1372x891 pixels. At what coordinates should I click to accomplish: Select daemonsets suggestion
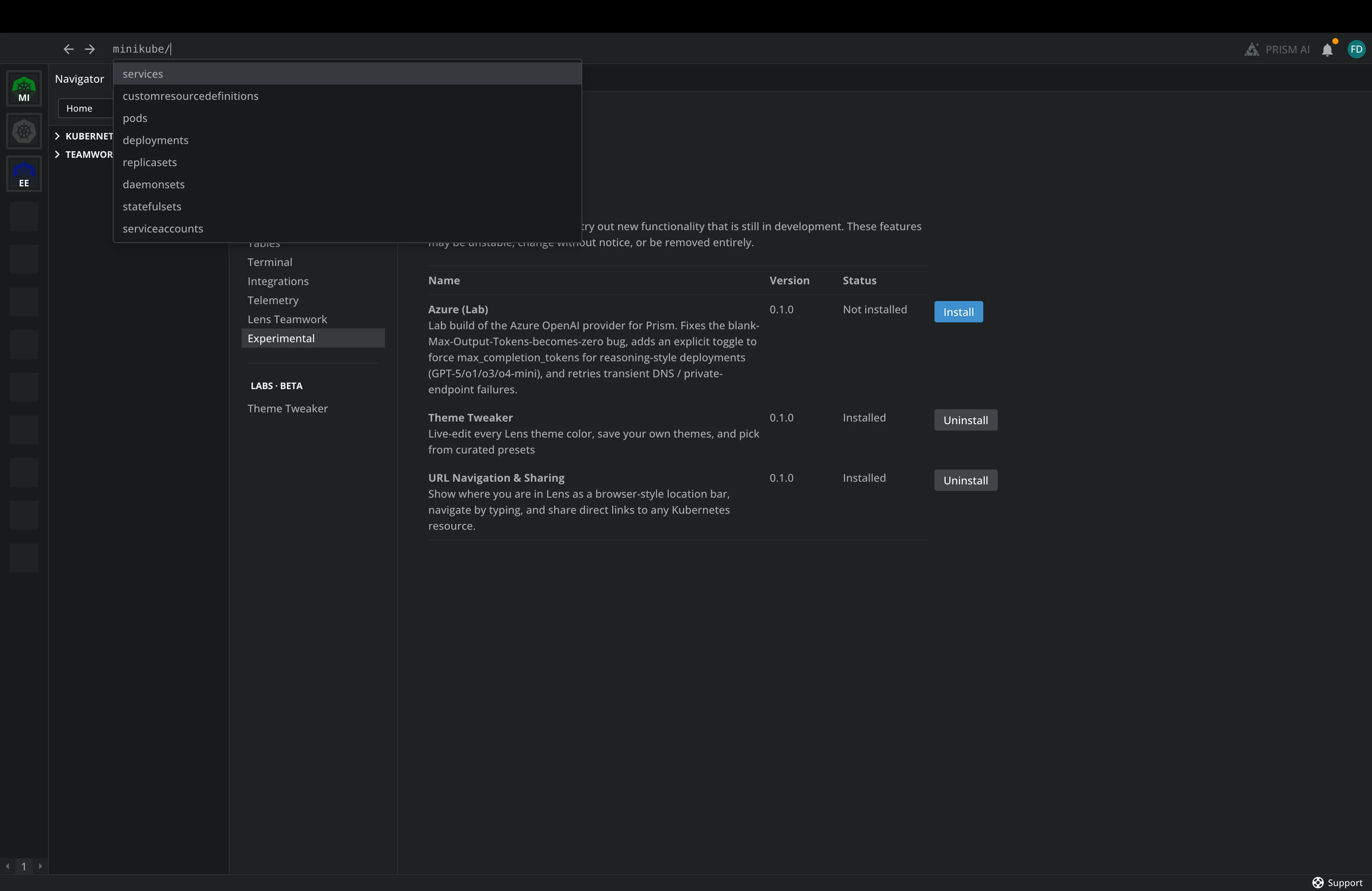[x=347, y=184]
